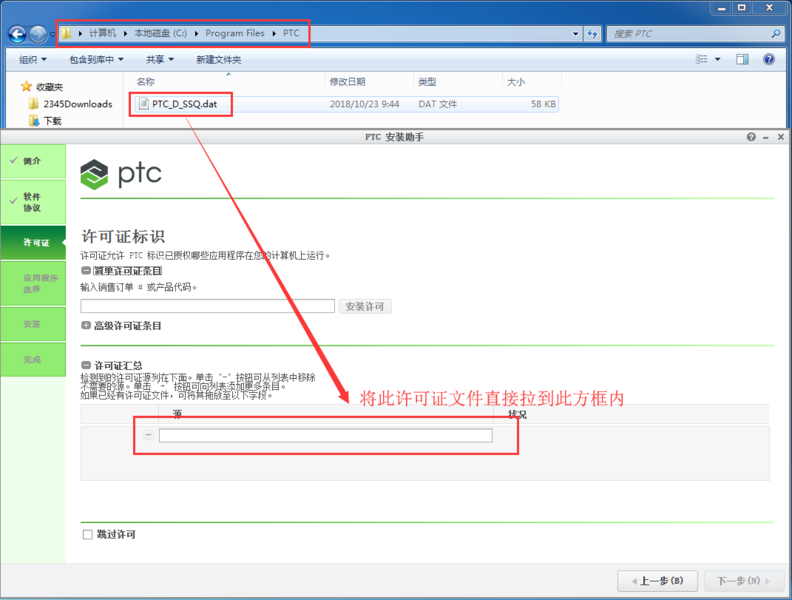The width and height of the screenshot is (792, 600).
Task: Click 新建文件夹 in Explorer toolbar
Action: click(219, 60)
